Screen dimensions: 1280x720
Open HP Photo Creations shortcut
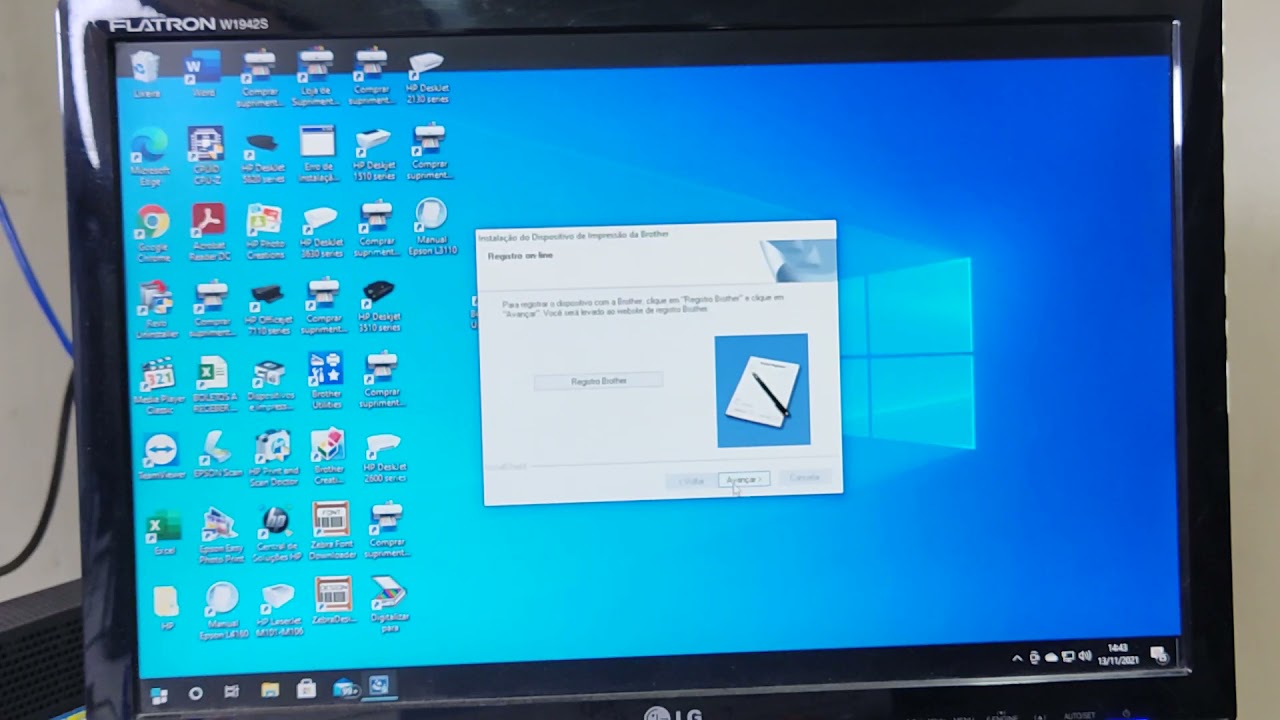point(265,232)
